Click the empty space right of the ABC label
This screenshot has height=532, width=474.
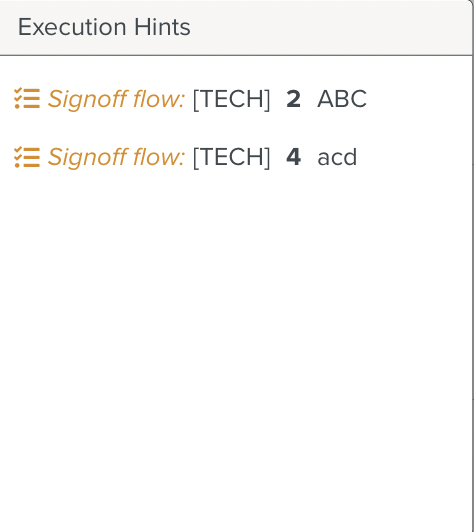[419, 99]
